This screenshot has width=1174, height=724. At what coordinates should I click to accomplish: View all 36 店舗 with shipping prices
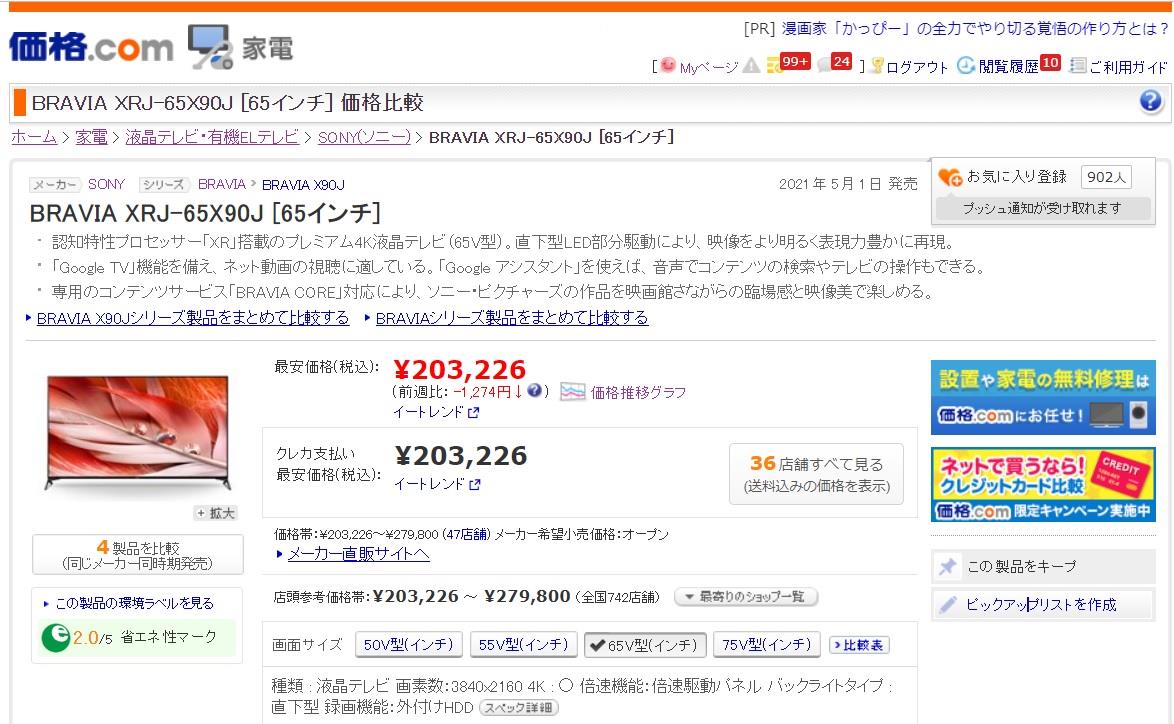click(816, 474)
